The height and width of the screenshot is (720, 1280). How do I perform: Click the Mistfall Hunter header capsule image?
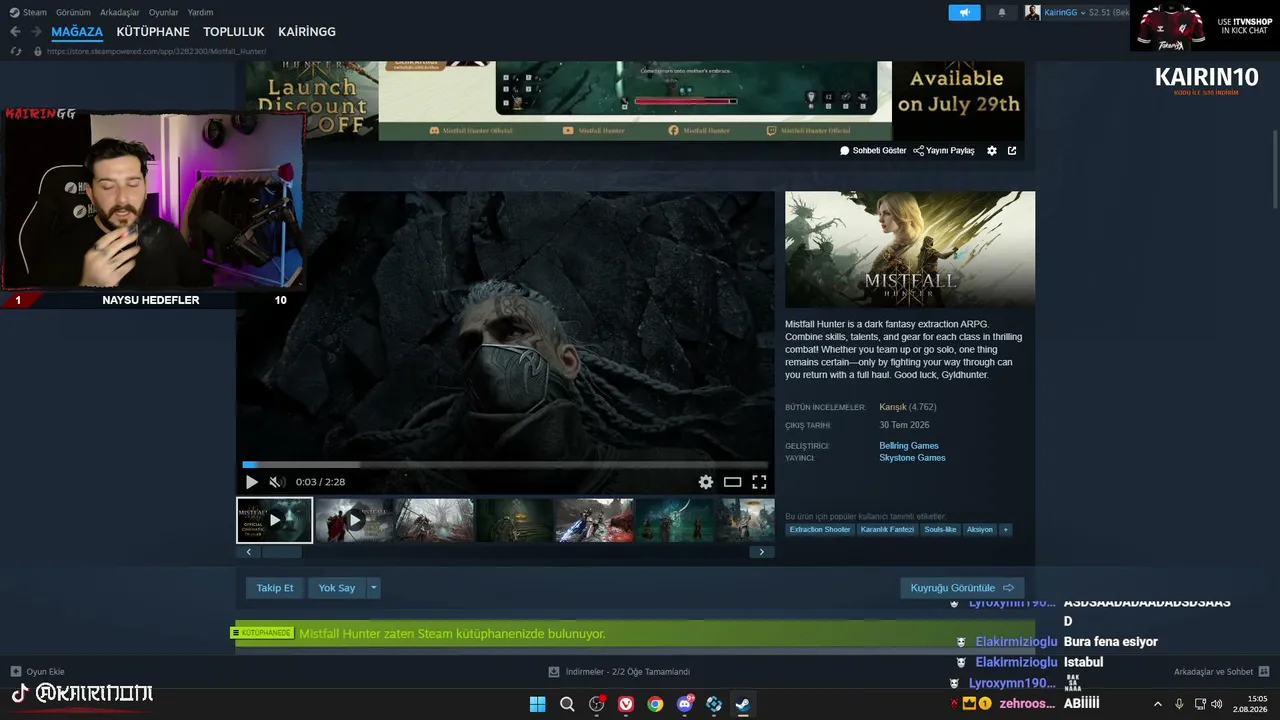[910, 249]
